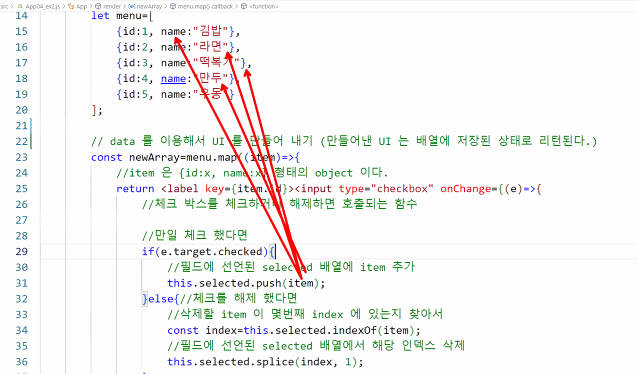Viewport: 638px width, 374px height.
Task: Click the closing '];' on line 20
Action: tap(97, 110)
